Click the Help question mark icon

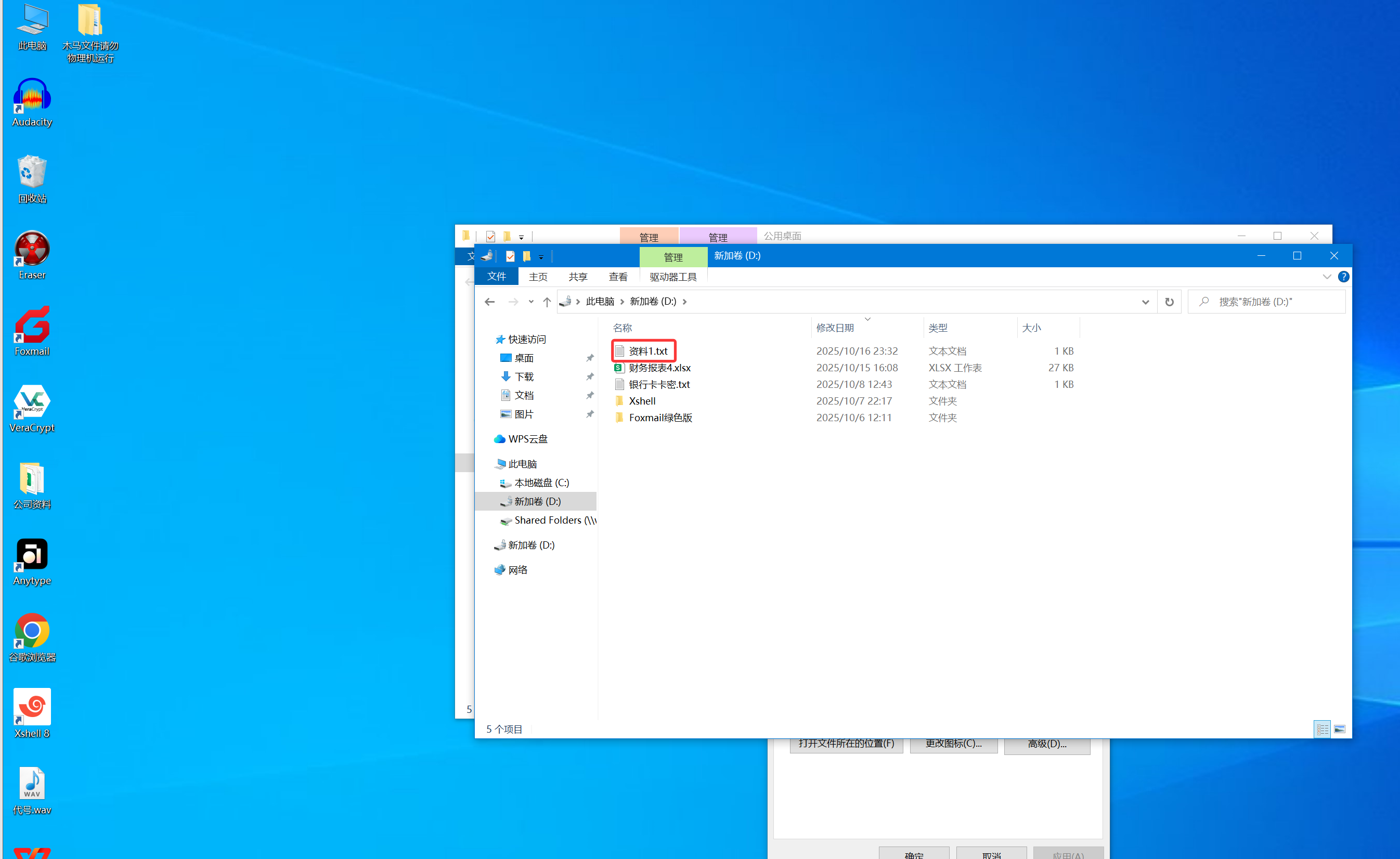coord(1343,277)
